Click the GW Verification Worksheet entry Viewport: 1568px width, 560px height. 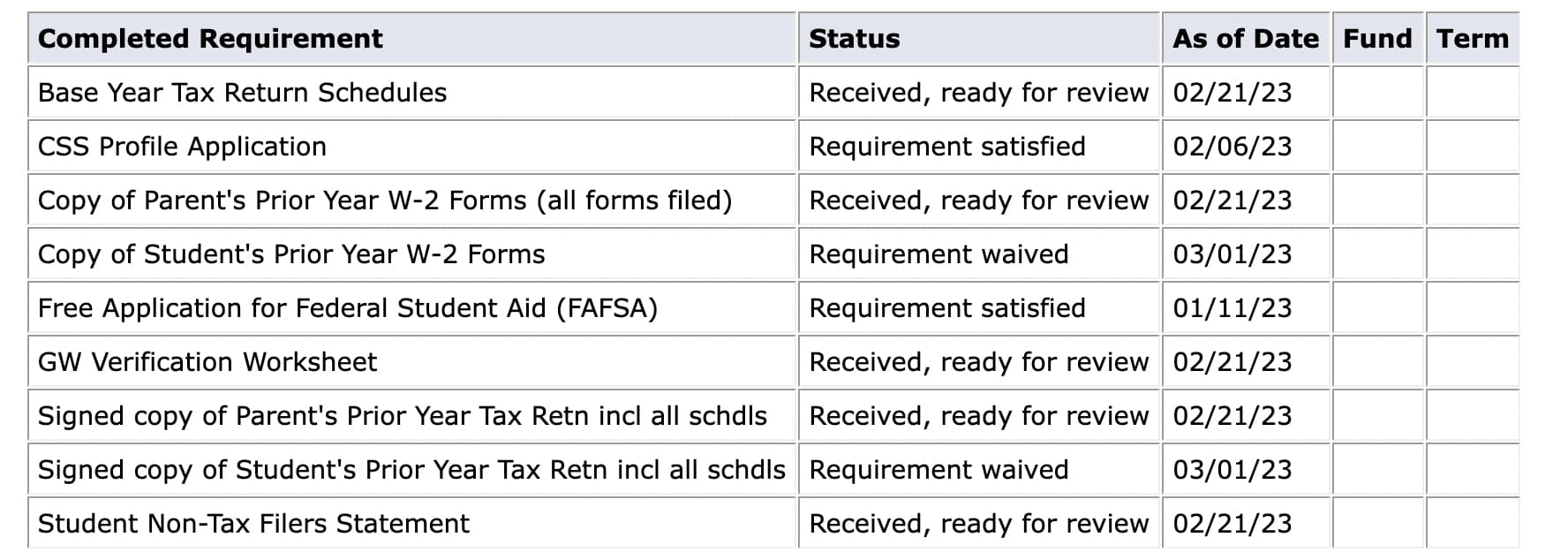207,362
